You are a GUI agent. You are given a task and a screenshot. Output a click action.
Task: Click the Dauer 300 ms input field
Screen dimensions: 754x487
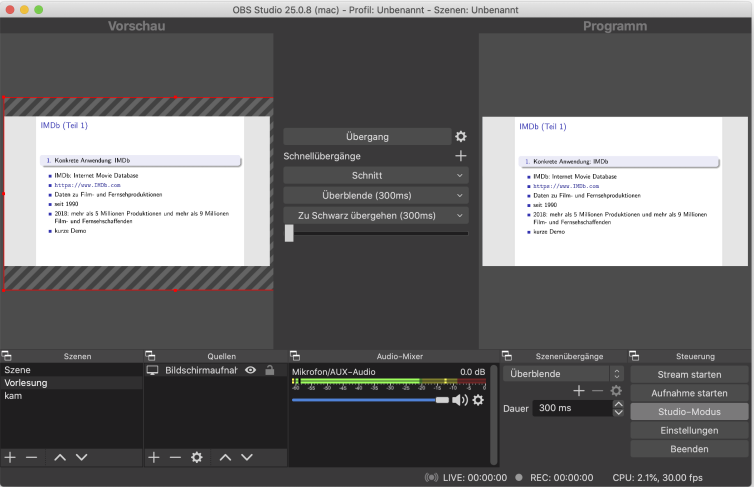point(572,408)
